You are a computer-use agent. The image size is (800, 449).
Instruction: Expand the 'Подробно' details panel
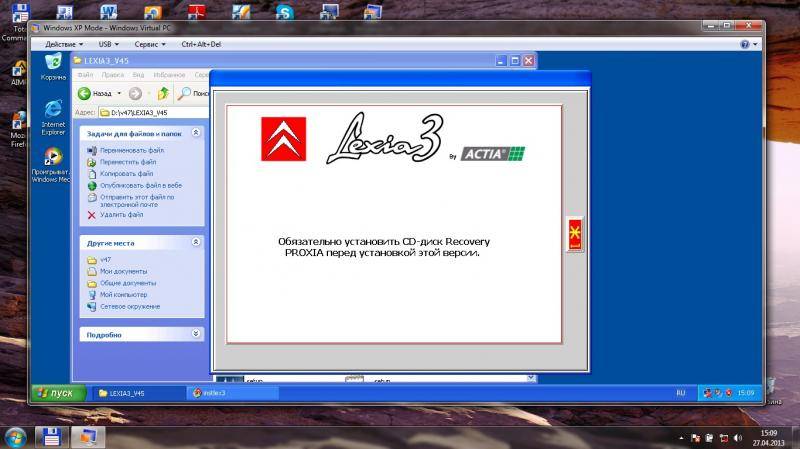(x=196, y=334)
